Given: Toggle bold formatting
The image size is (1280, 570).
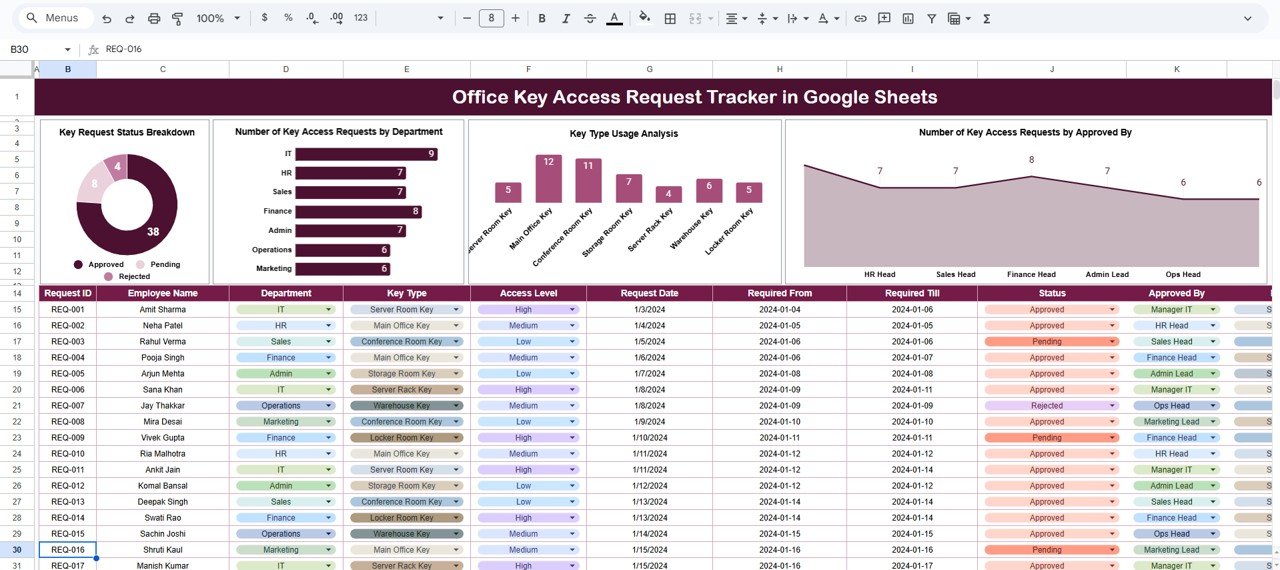Looking at the screenshot, I should (542, 18).
